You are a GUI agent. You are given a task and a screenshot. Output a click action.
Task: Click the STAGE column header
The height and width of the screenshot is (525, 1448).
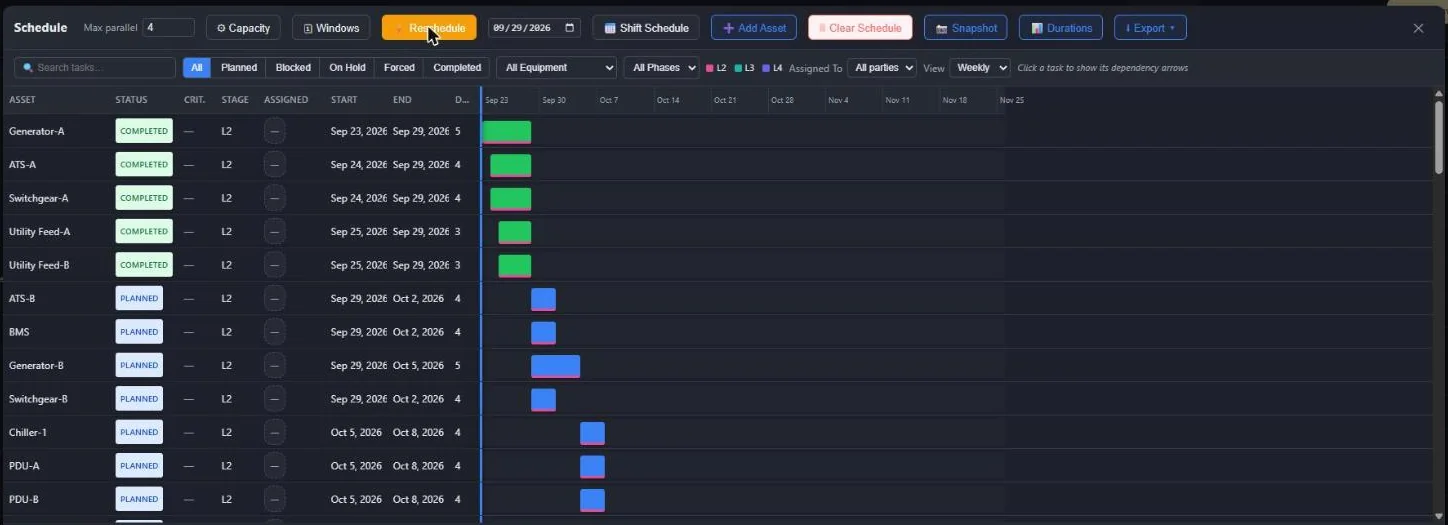pyautogui.click(x=235, y=100)
